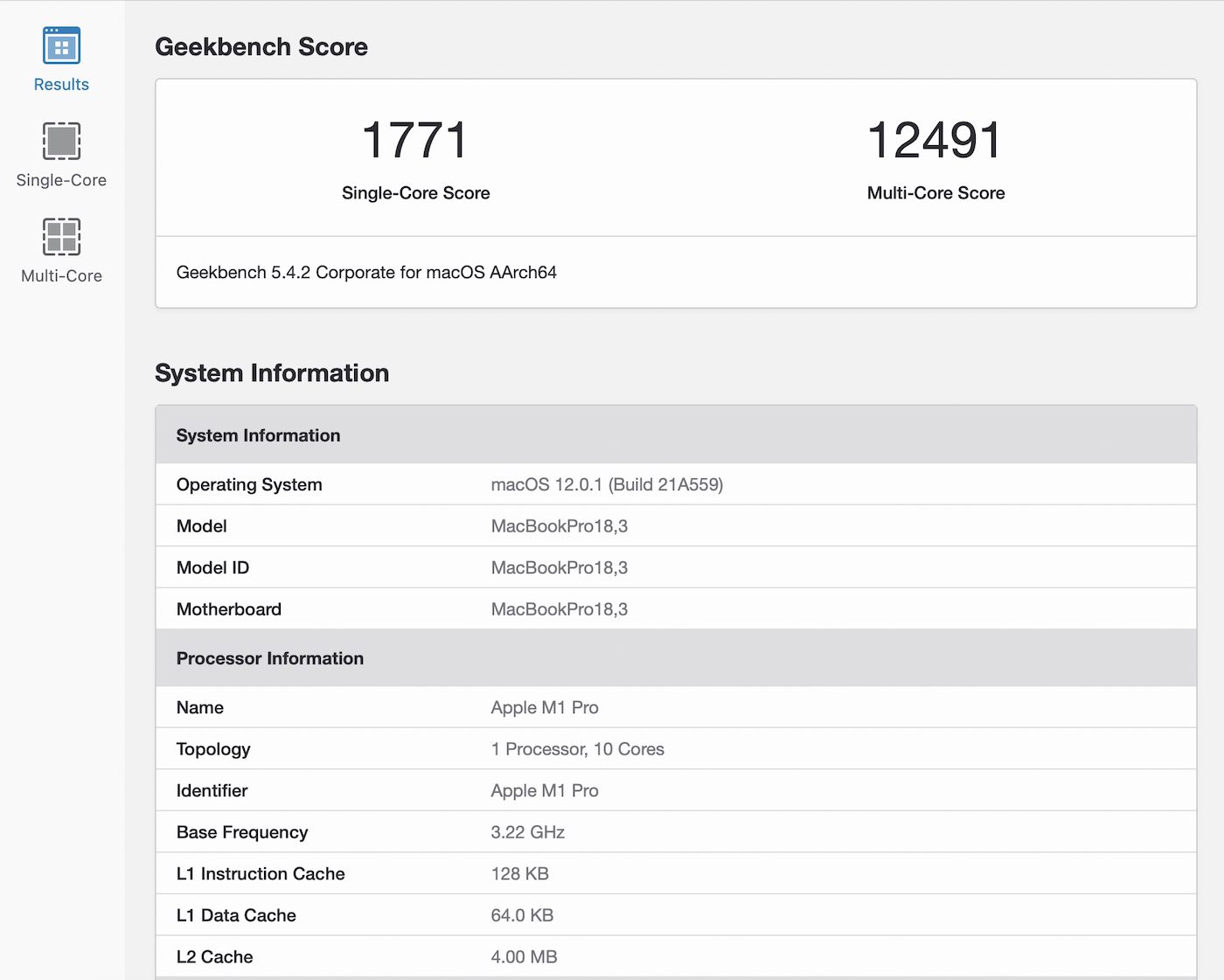The height and width of the screenshot is (980, 1224).
Task: Switch to the Results tab label
Action: click(61, 85)
